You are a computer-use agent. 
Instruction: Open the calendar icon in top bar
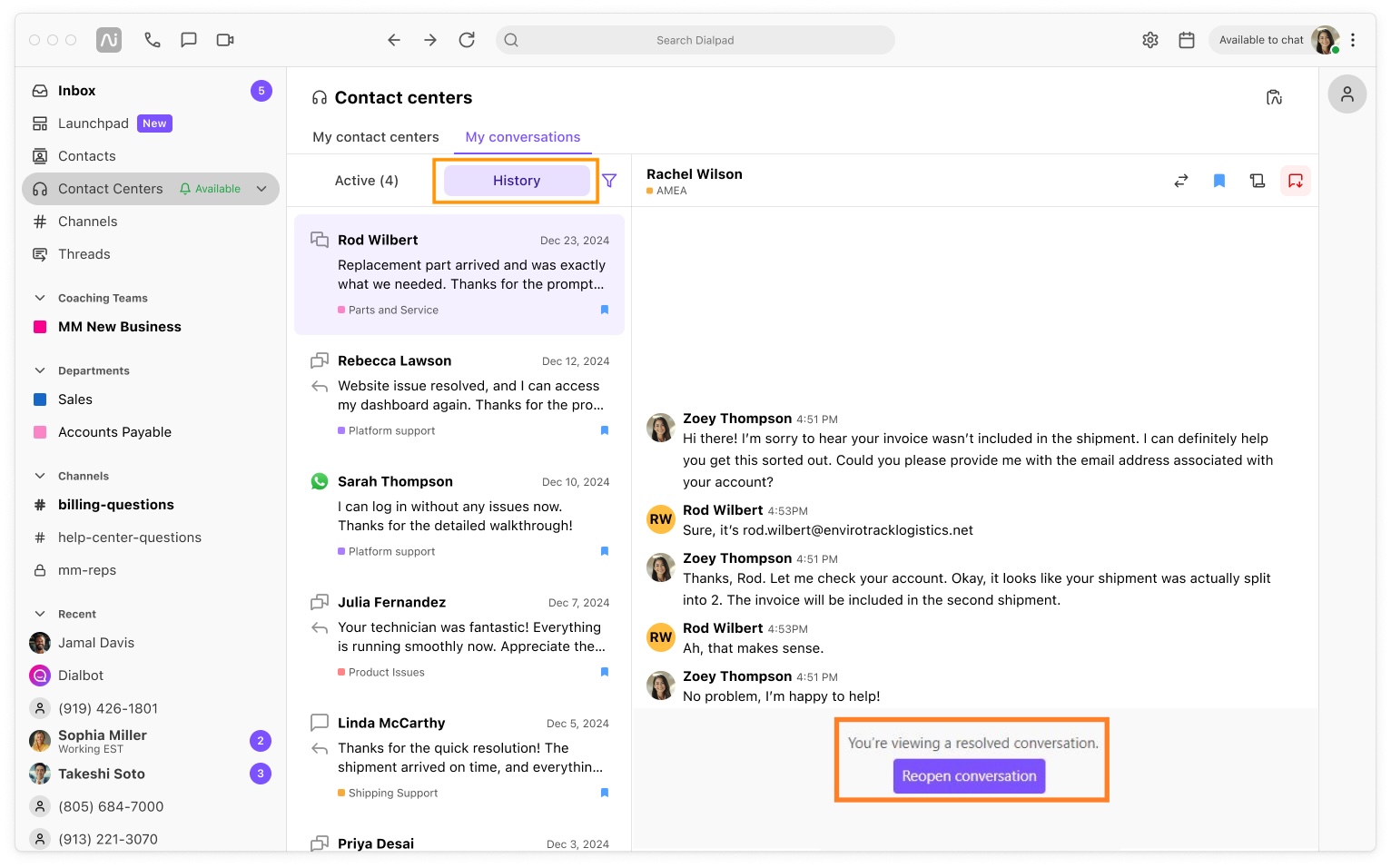tap(1187, 40)
